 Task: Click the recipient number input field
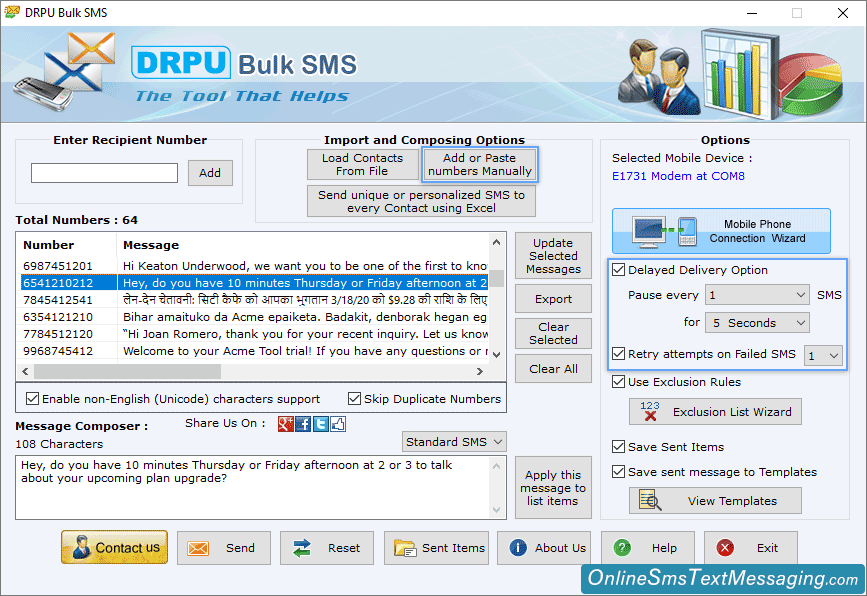click(105, 173)
